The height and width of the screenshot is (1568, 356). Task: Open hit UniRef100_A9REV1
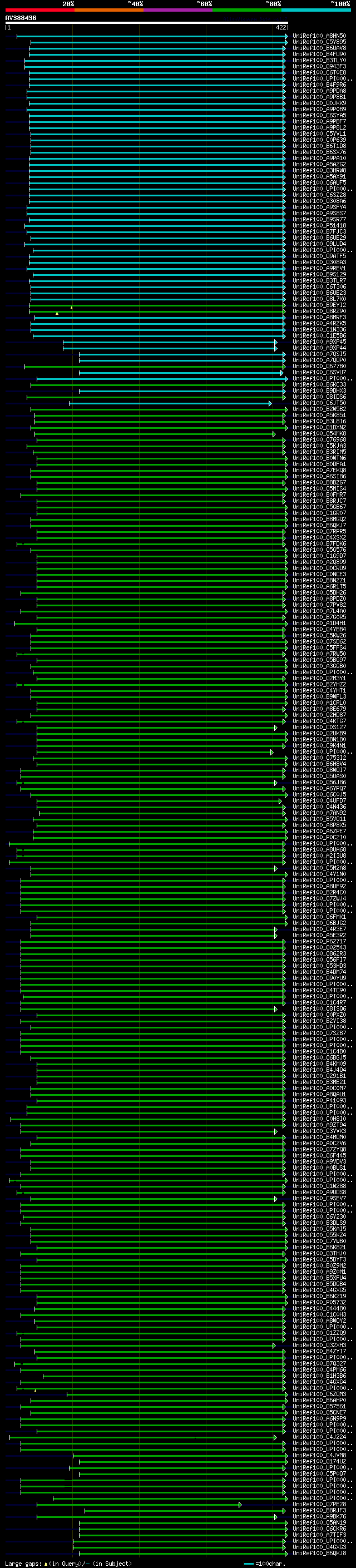[x=319, y=269]
